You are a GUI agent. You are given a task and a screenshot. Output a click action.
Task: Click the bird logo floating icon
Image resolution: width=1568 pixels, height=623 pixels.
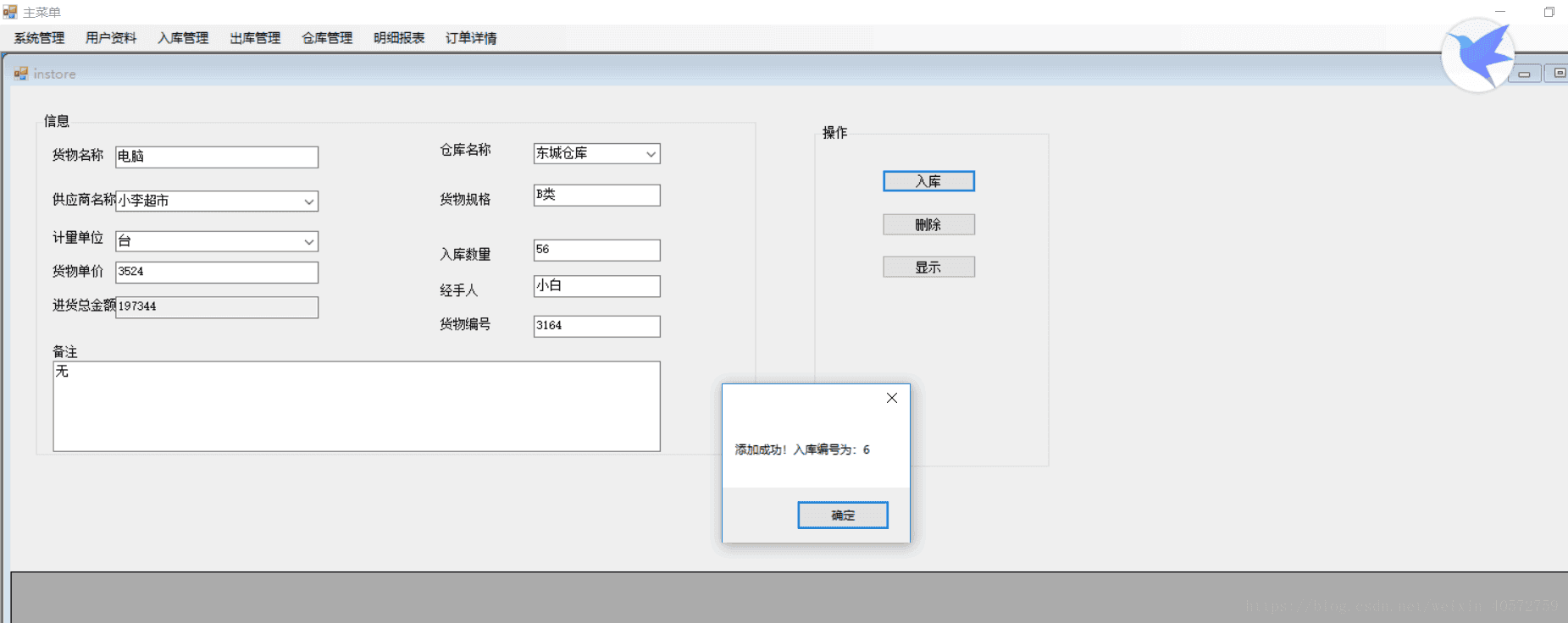click(x=1478, y=55)
